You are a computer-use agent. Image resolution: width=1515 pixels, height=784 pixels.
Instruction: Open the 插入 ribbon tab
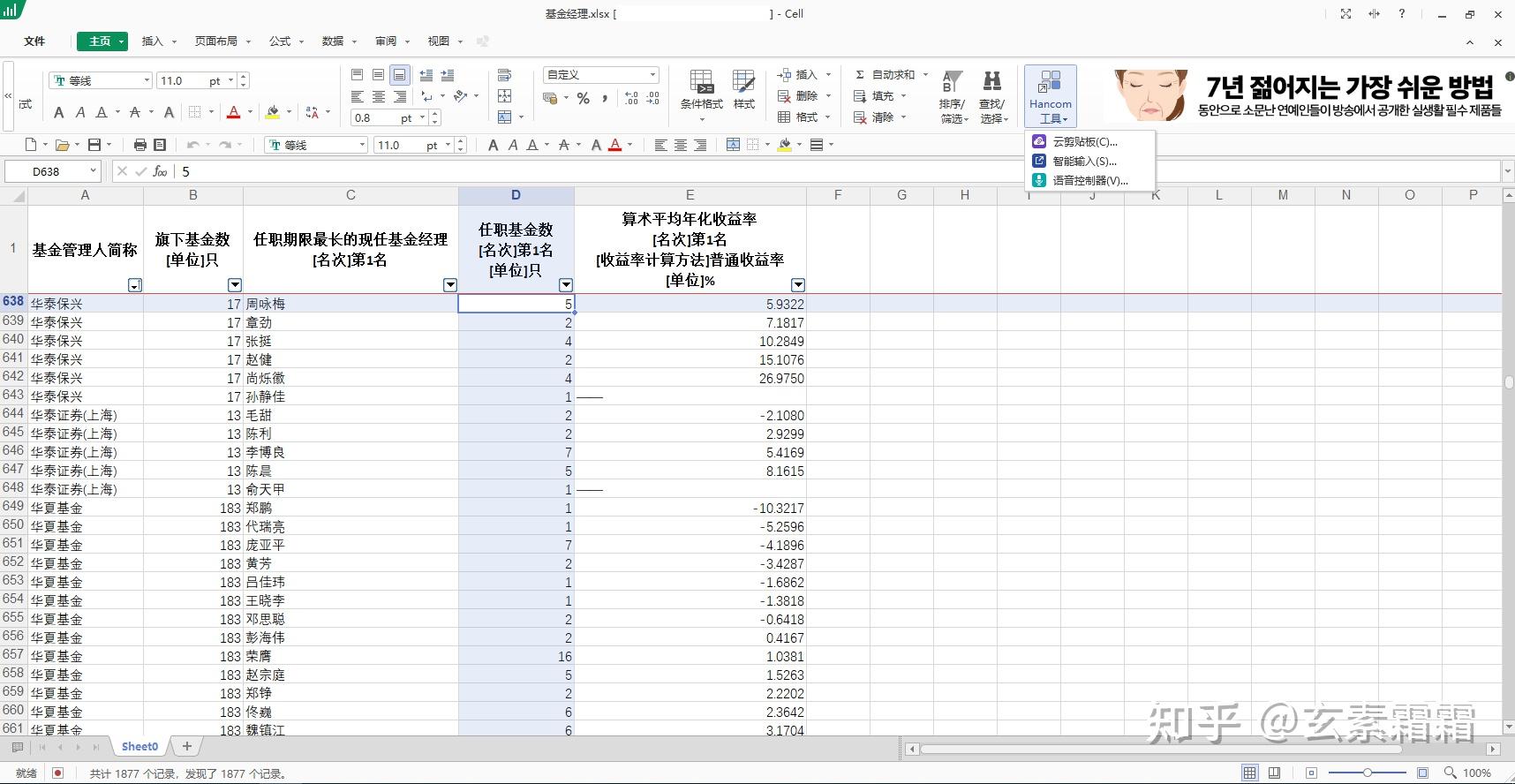[153, 41]
